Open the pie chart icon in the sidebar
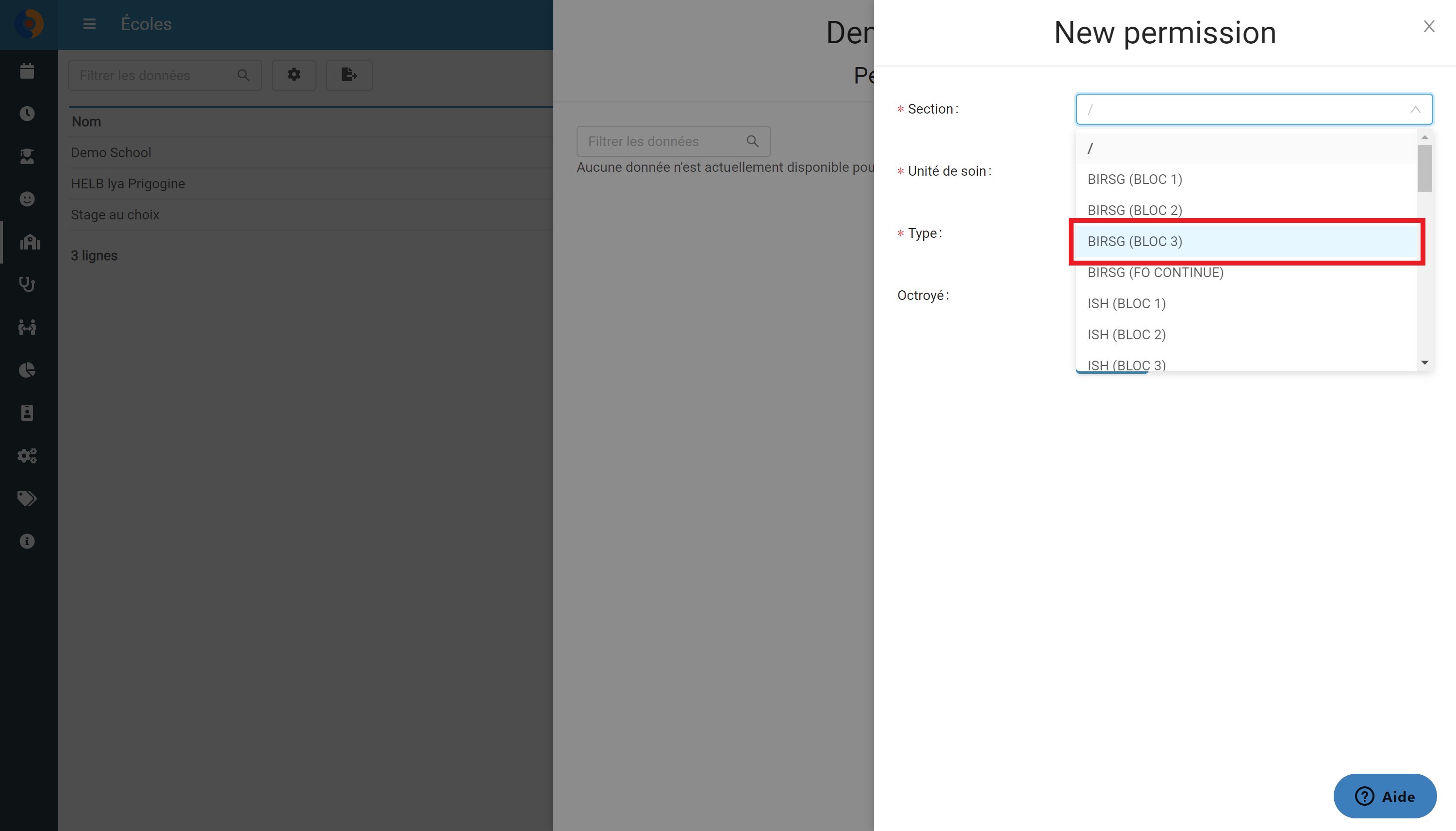 coord(27,370)
